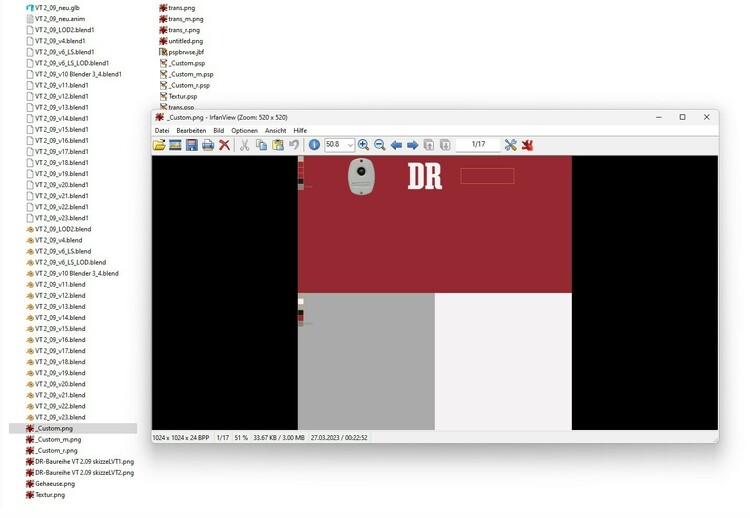Select the VT 2_09_v10 Blender 3_4.blend file
Viewport: 750px width, 518px height.
coord(77,273)
